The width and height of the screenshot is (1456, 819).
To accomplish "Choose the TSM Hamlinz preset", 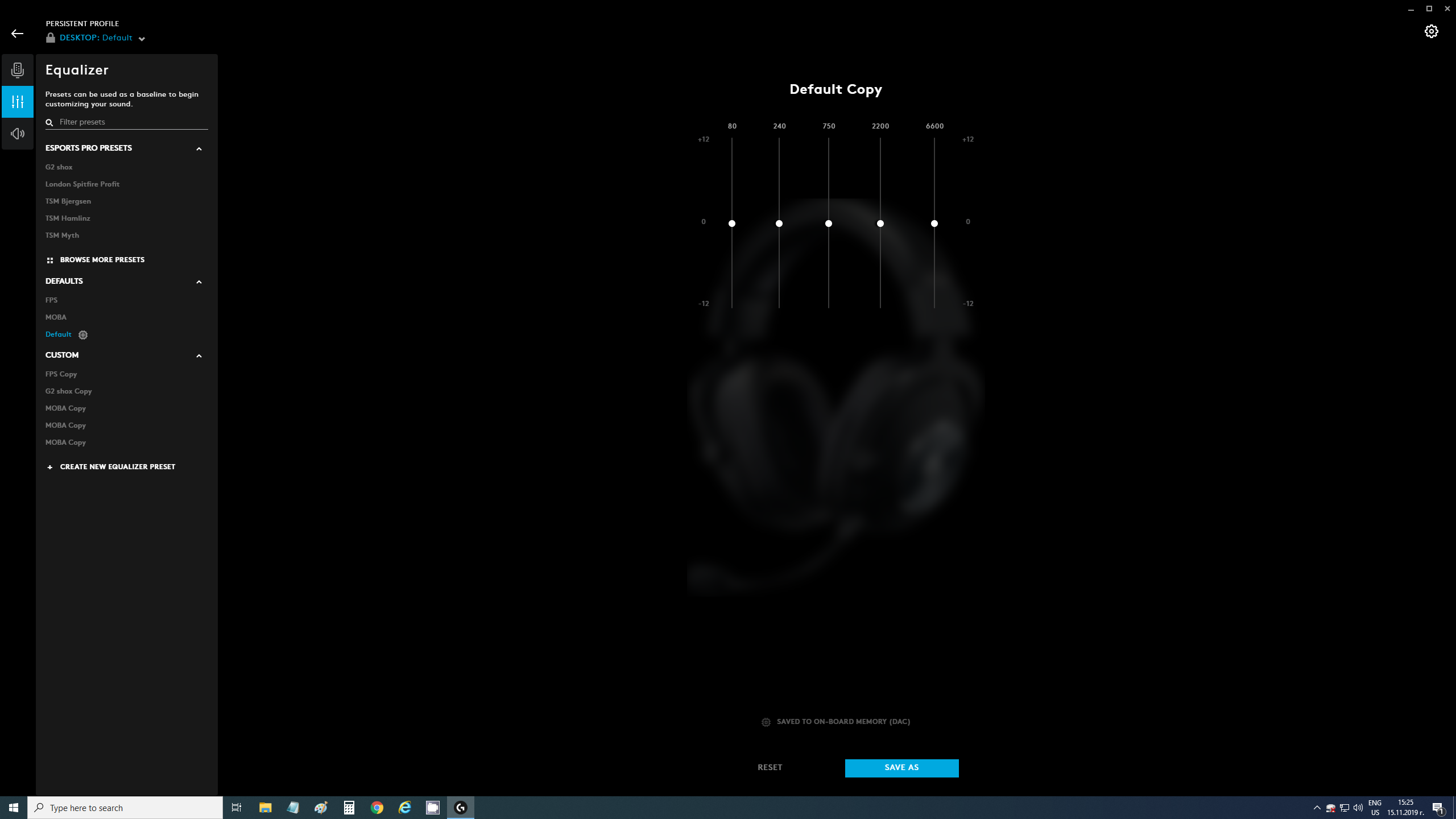I will pos(68,218).
